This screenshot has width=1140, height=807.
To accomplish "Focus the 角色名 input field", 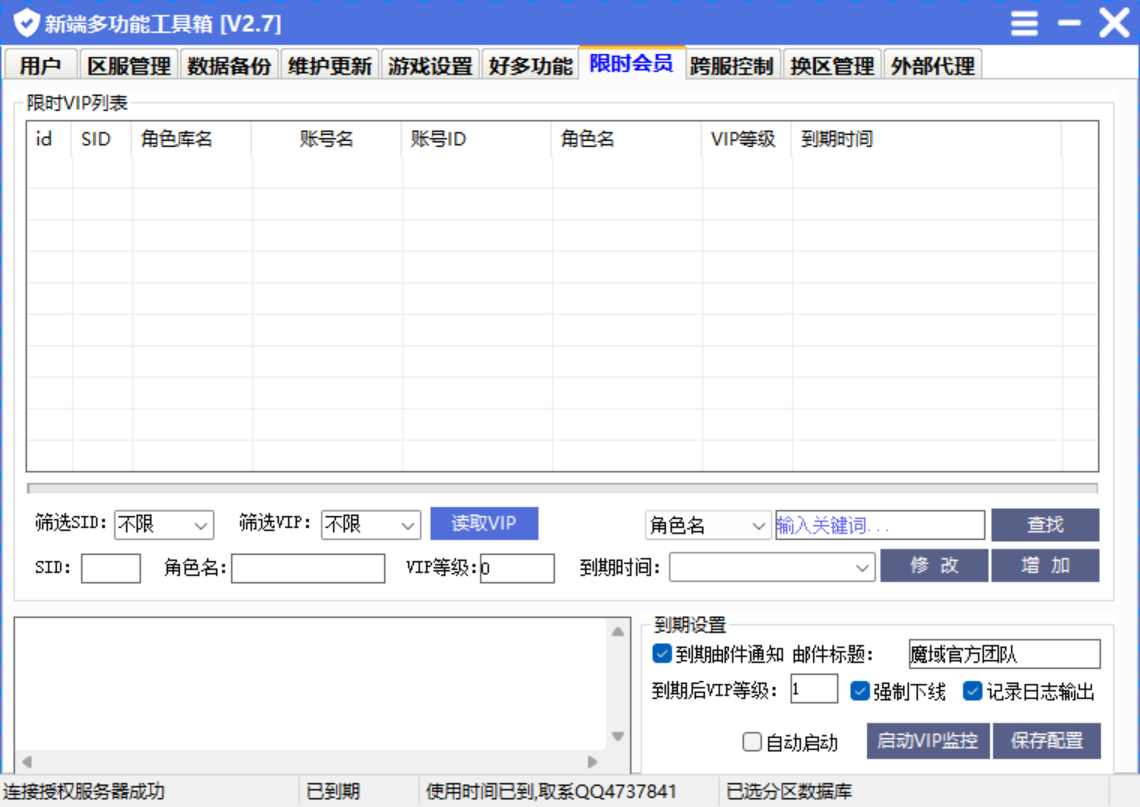I will point(308,568).
